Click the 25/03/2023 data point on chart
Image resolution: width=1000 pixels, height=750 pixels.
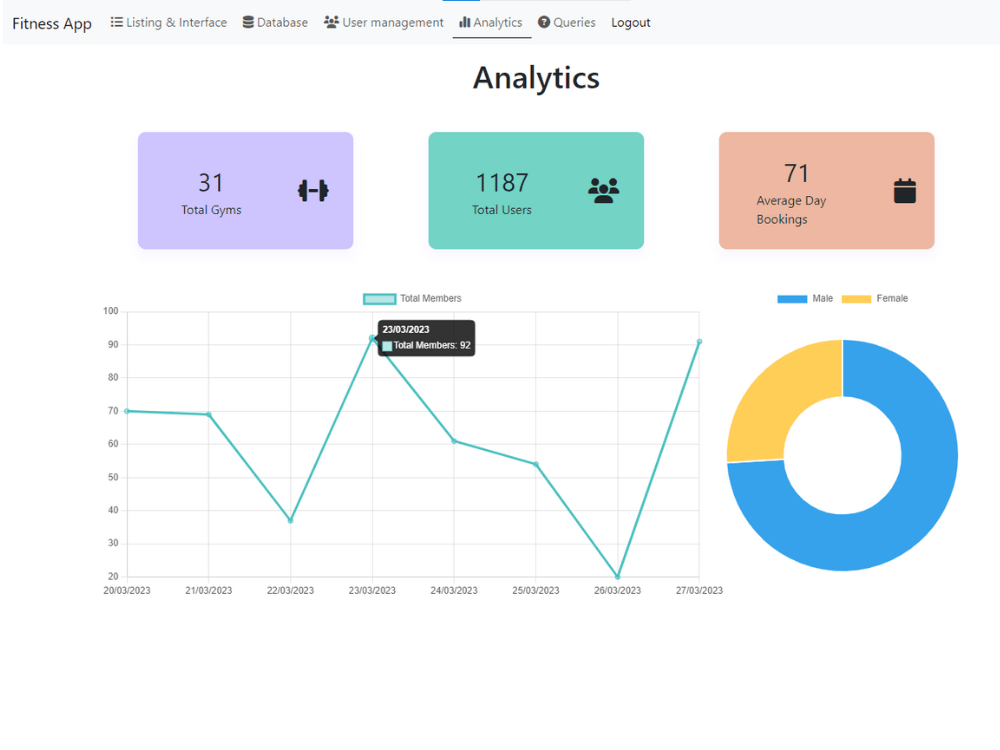click(536, 464)
